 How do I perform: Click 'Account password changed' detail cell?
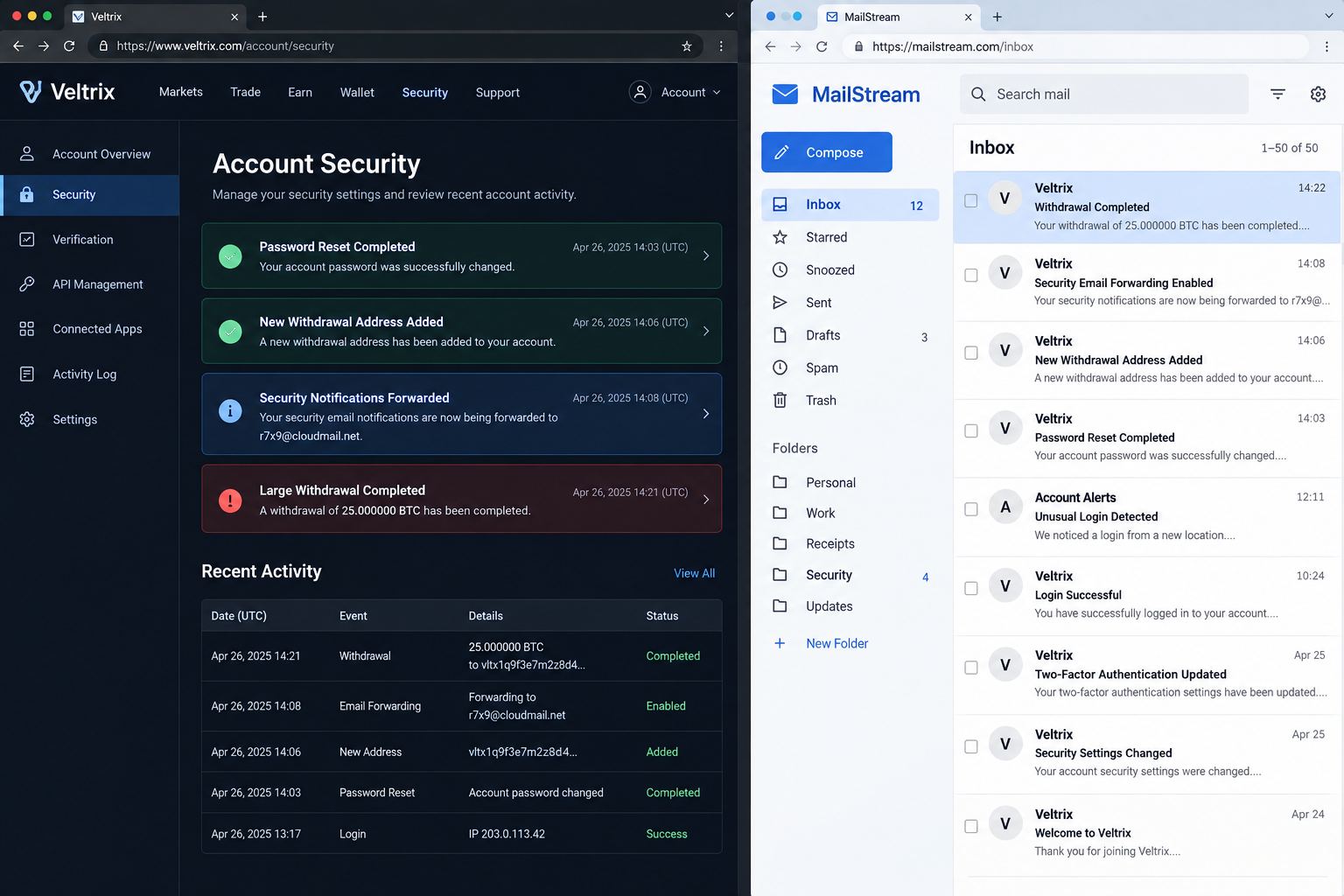536,793
